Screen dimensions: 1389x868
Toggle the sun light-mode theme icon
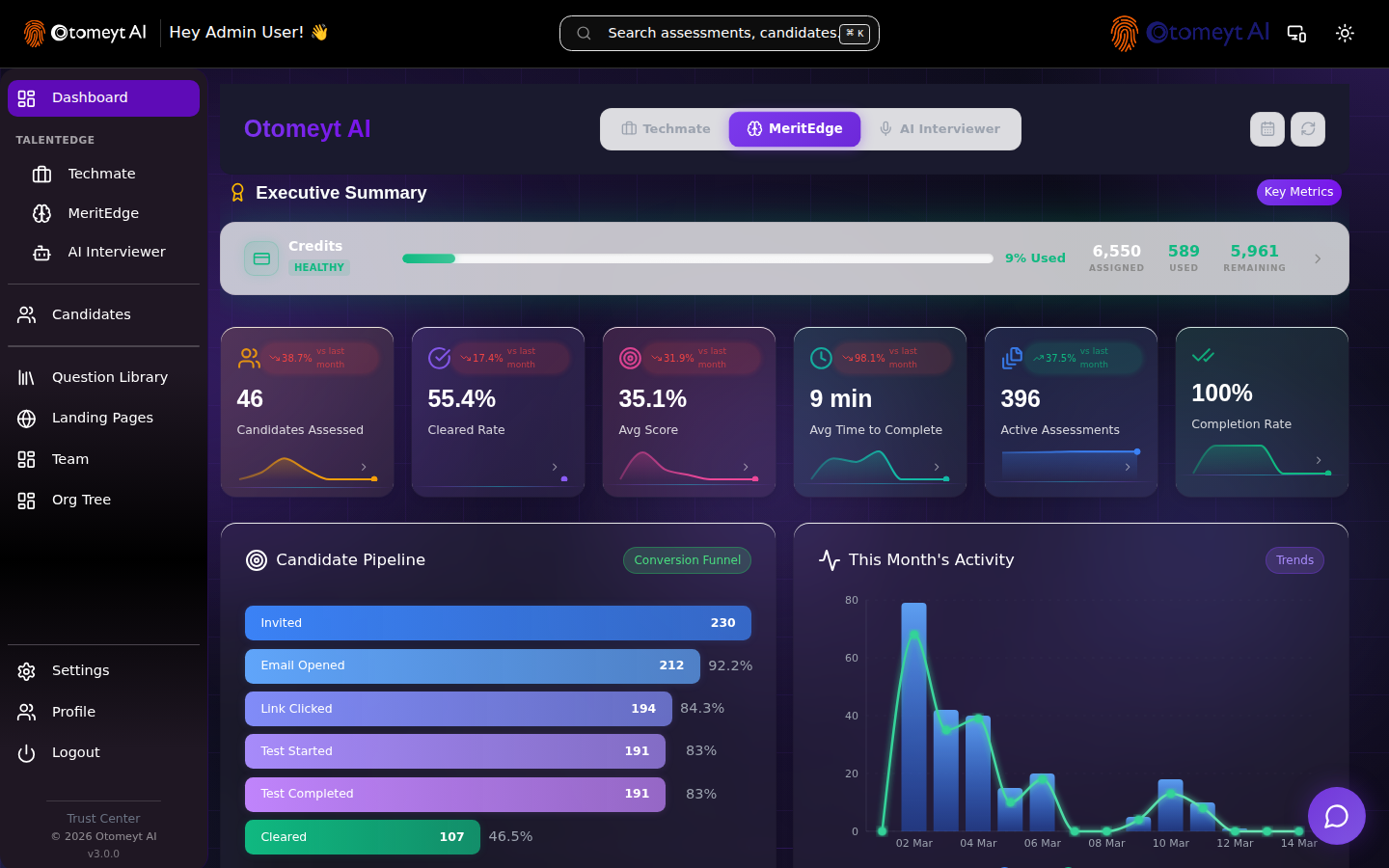[x=1345, y=33]
